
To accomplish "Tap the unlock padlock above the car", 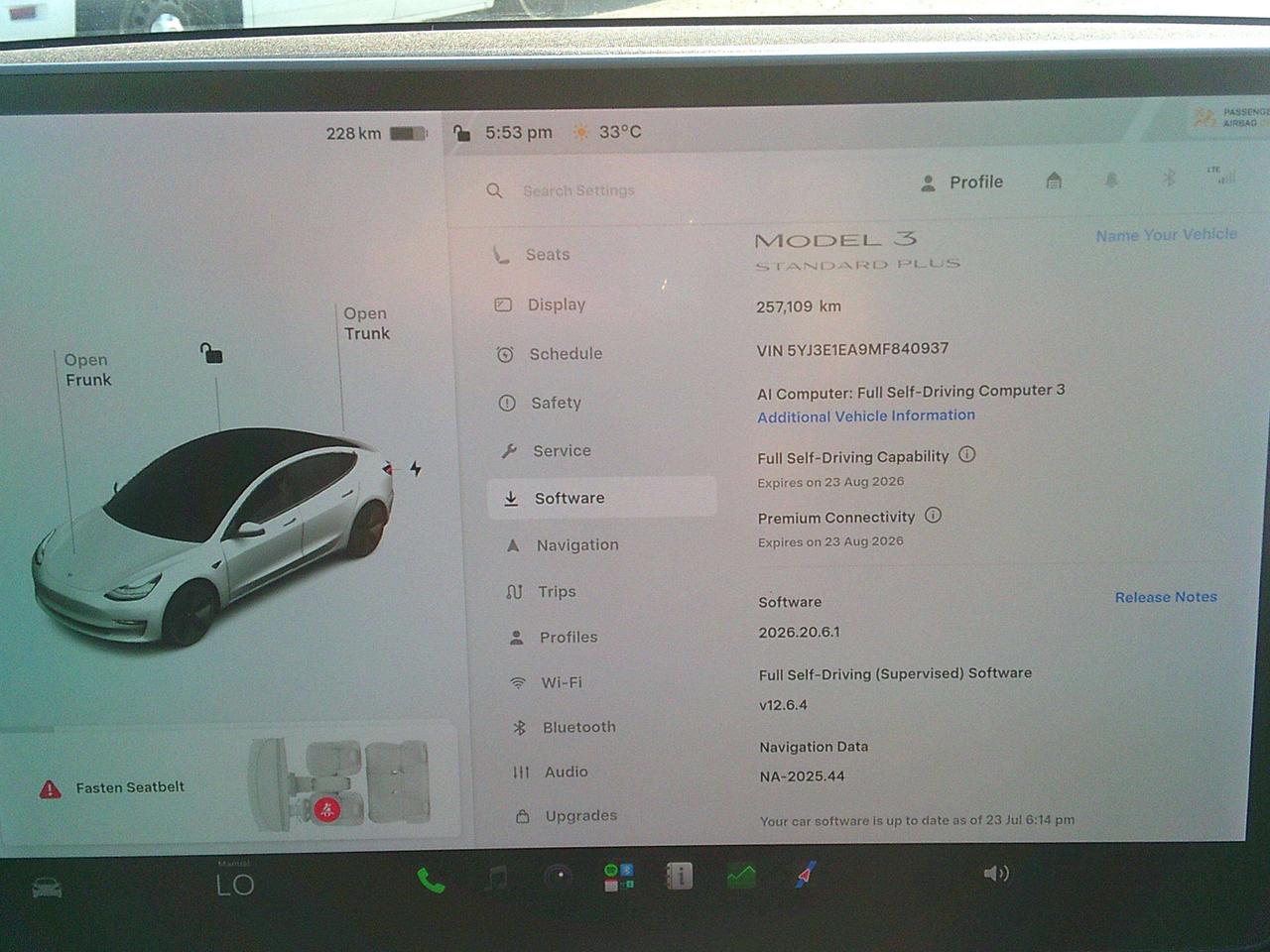I will [211, 352].
